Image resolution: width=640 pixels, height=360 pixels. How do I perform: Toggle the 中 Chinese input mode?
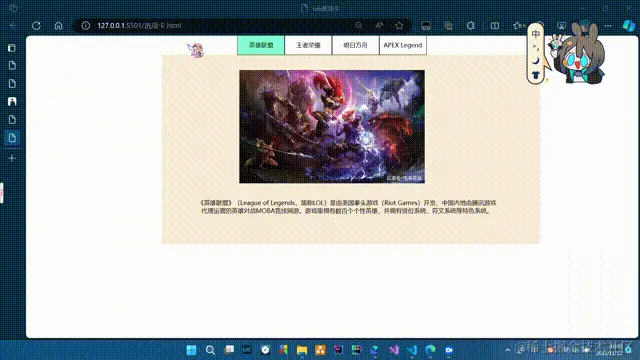(536, 34)
